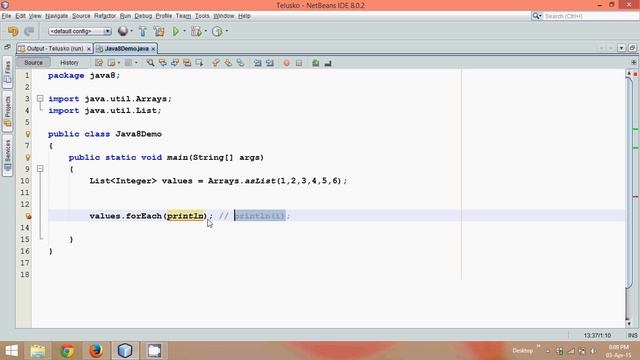Open Back history dropdown arrow in editor

[118, 63]
